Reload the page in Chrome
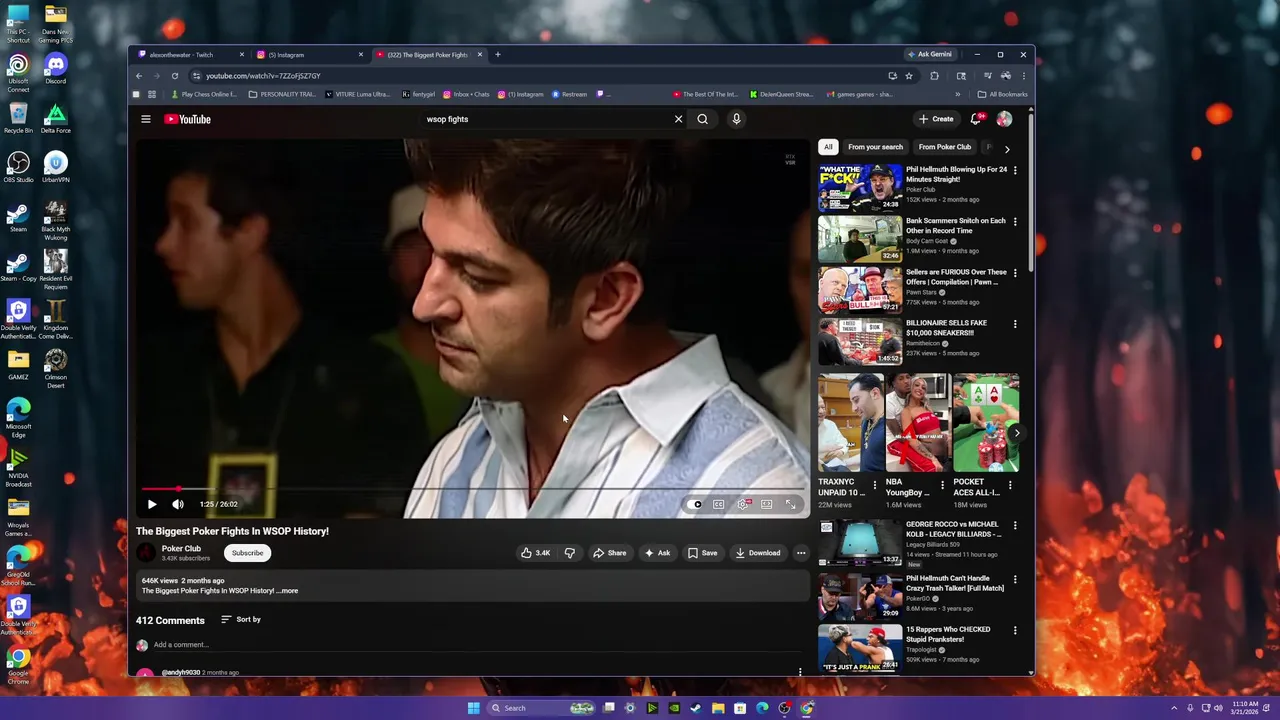Screen dimensions: 1280x720 click(x=175, y=76)
